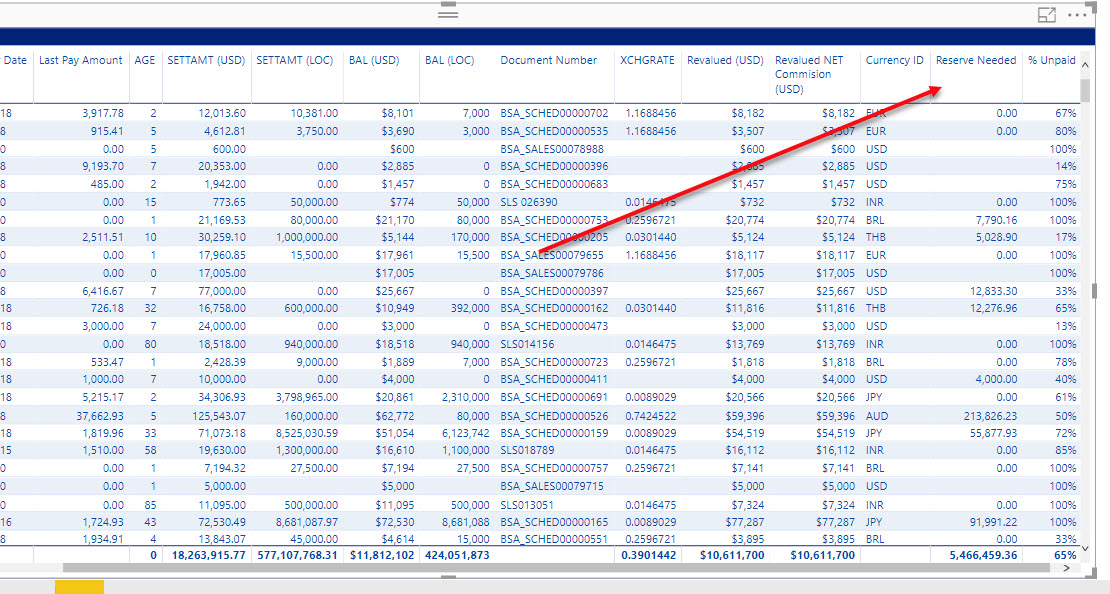Open the More options ellipsis menu
The width and height of the screenshot is (1110, 594).
pyautogui.click(x=1077, y=15)
